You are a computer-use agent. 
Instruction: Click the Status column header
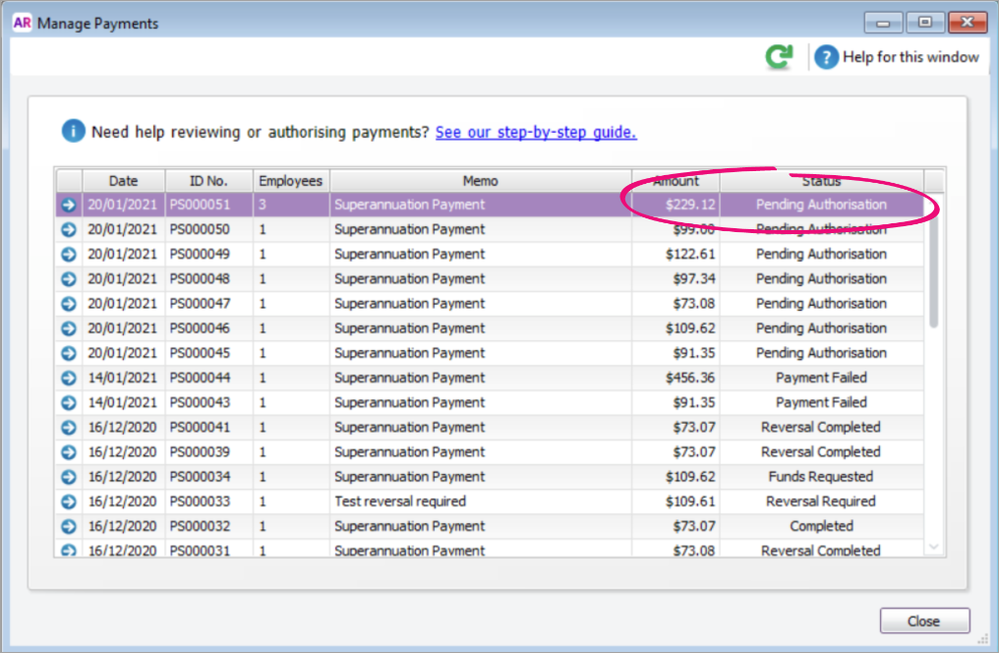(821, 181)
